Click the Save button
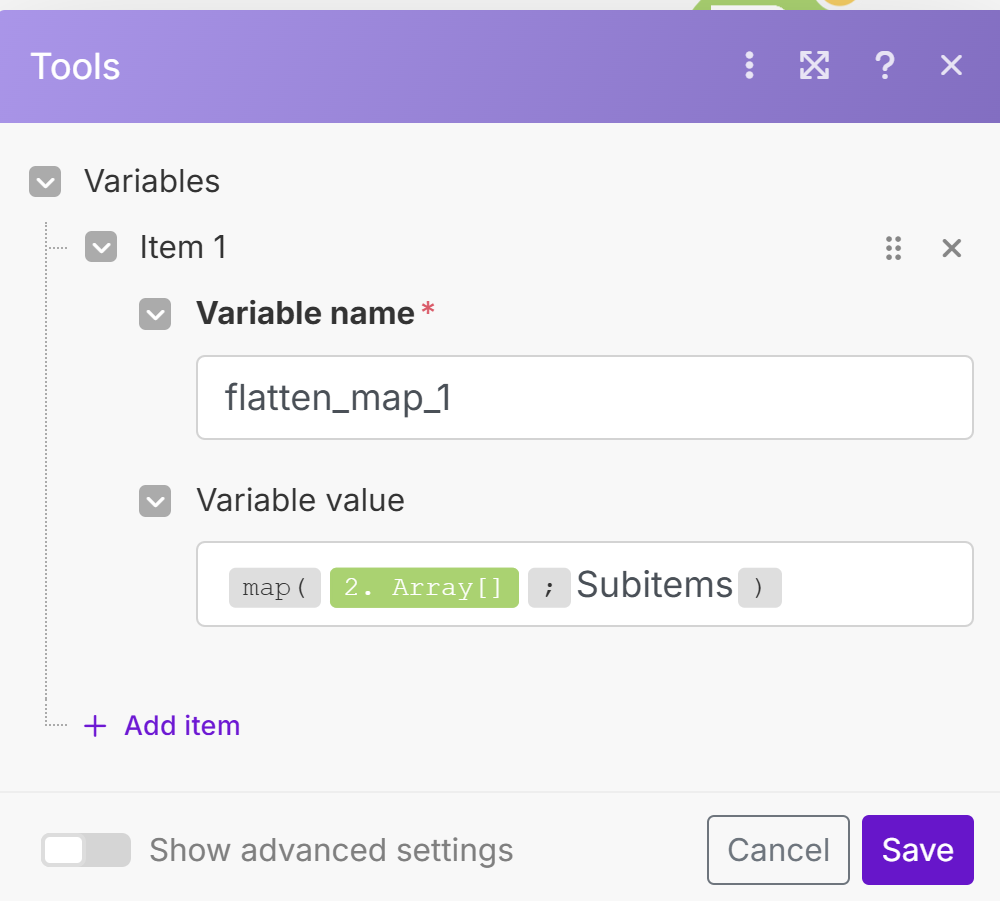Viewport: 1000px width, 901px height. coord(917,850)
